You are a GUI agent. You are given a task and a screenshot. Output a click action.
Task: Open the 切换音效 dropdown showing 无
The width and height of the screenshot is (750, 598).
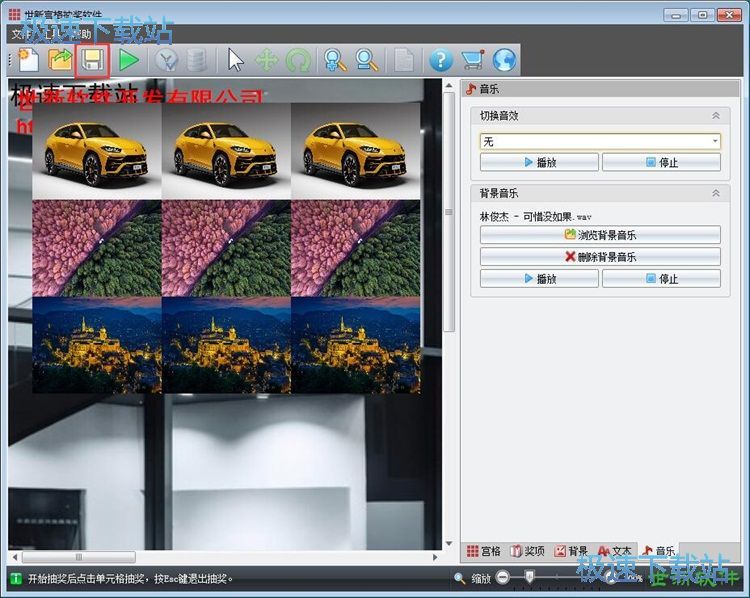(x=600, y=142)
